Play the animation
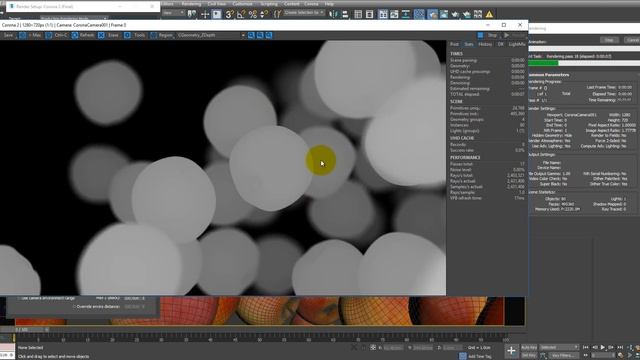 602,347
